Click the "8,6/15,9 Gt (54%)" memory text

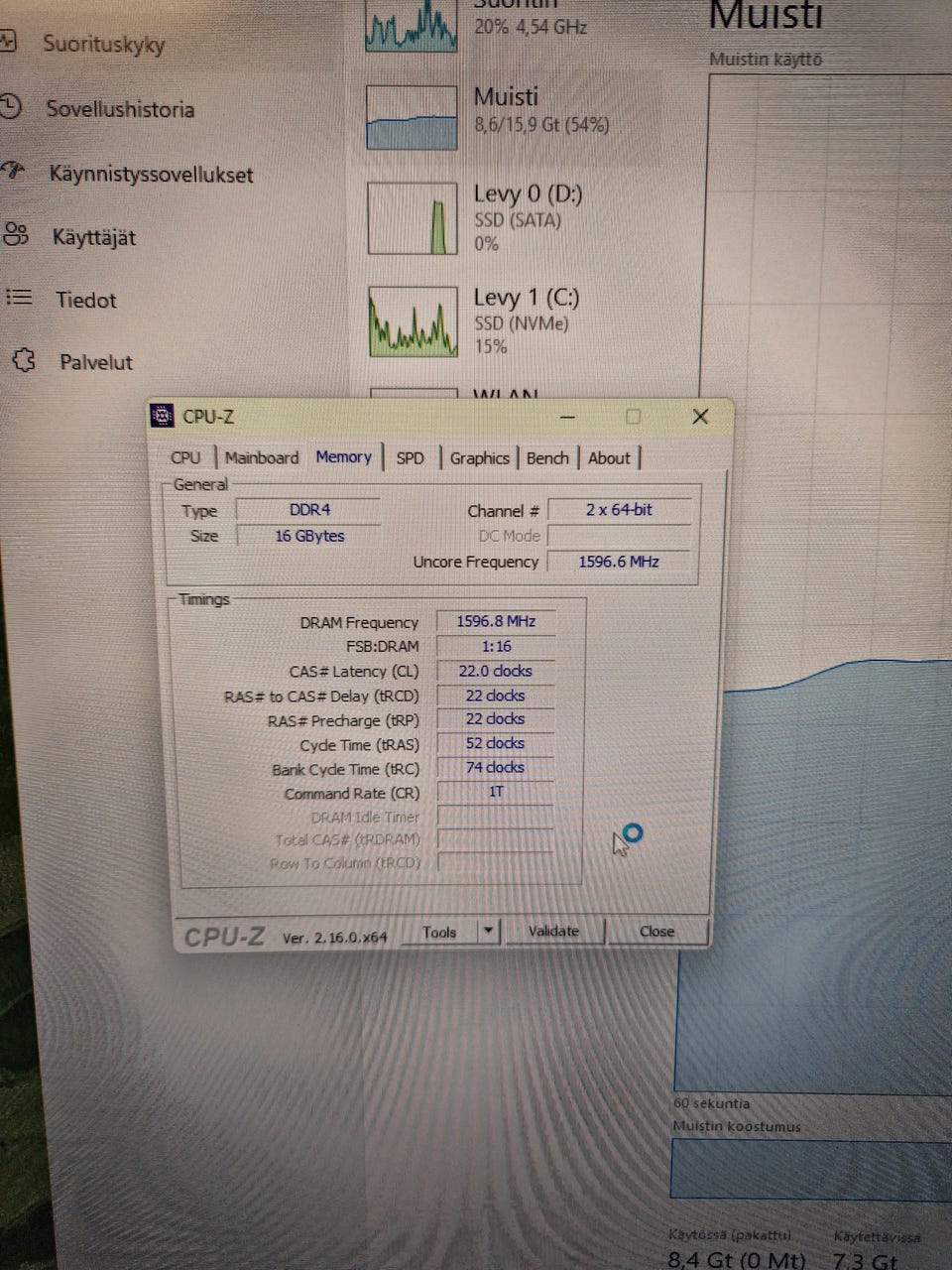[541, 125]
